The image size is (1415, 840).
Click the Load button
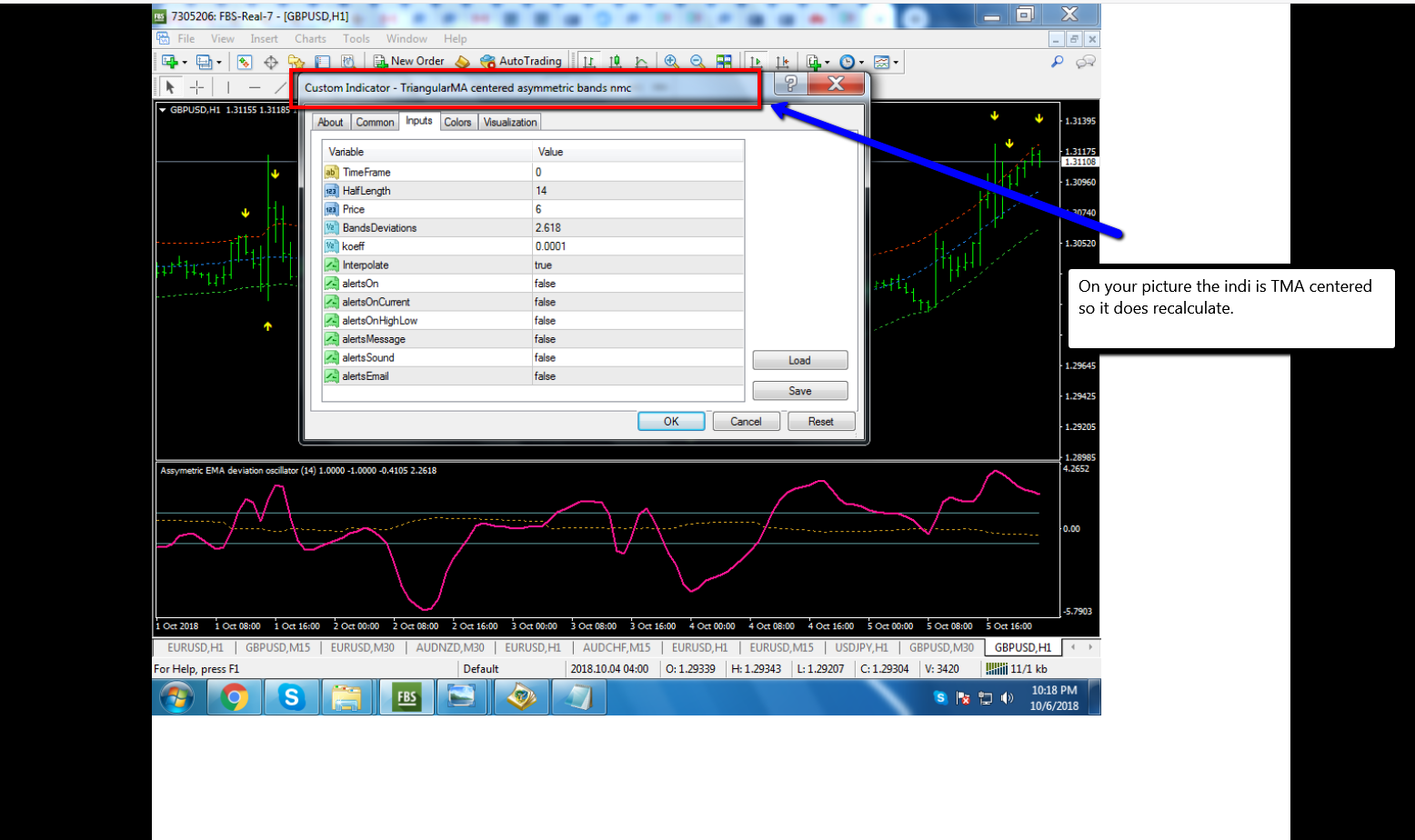point(799,360)
